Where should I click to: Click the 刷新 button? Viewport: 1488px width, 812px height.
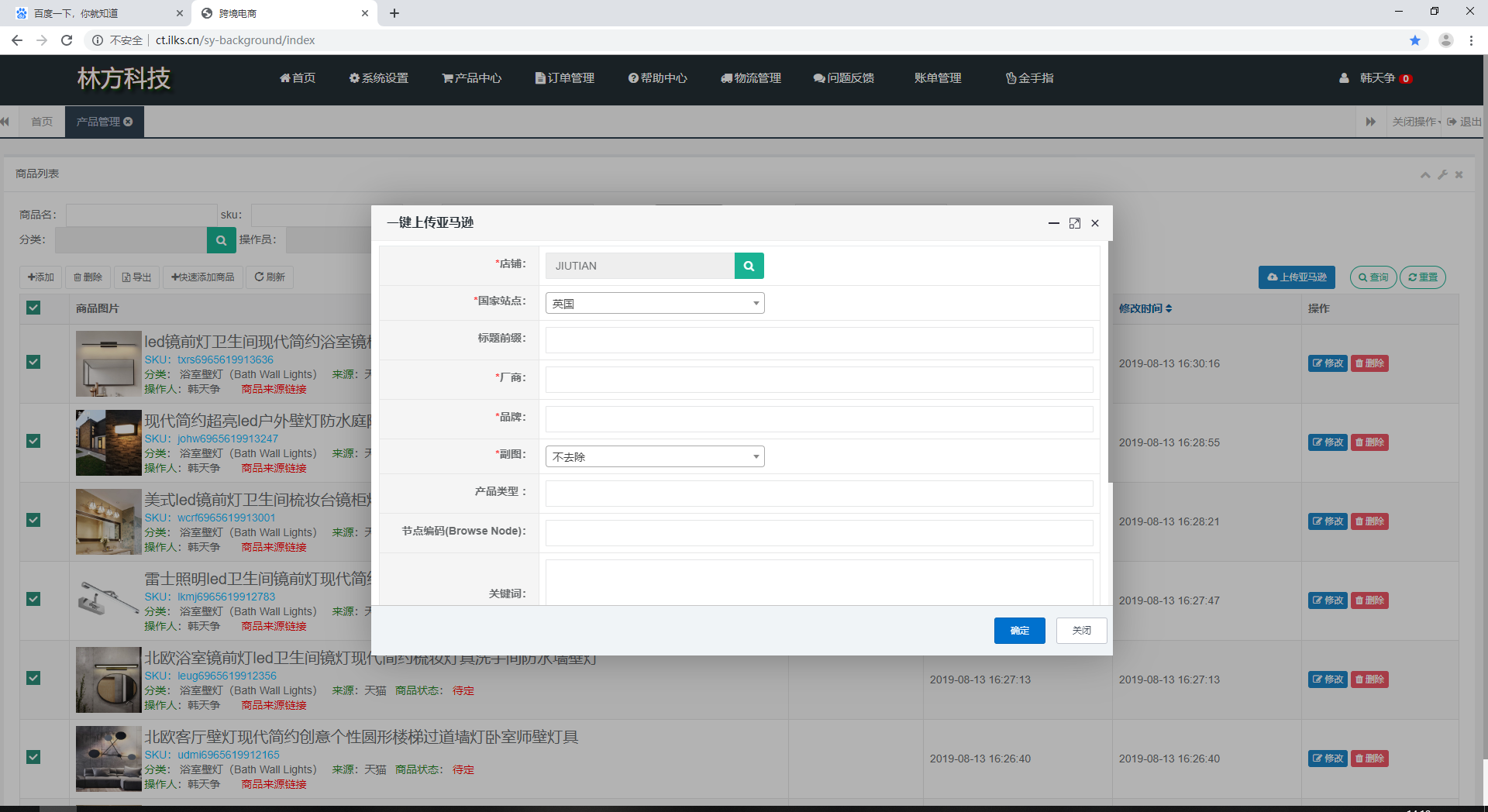pyautogui.click(x=270, y=277)
